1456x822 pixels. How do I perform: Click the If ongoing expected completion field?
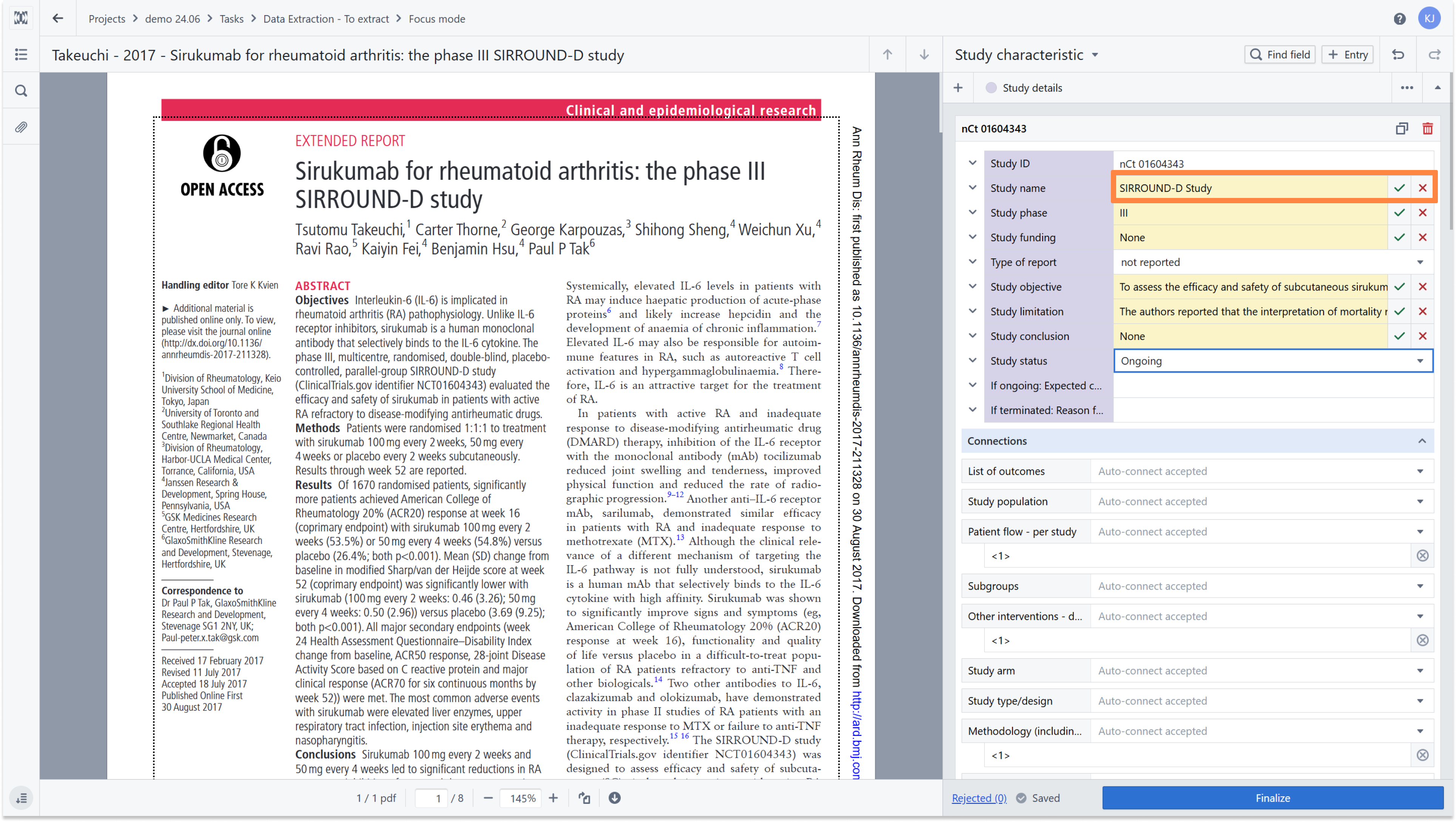[1273, 386]
